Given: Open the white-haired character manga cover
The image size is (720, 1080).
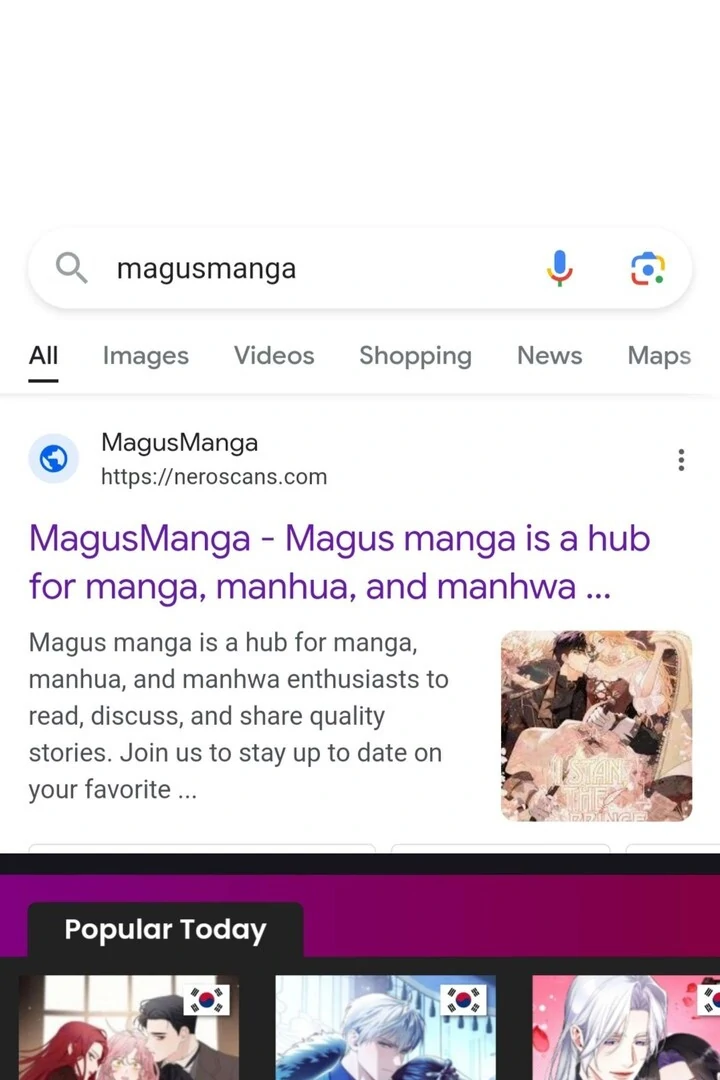Looking at the screenshot, I should 626,1027.
